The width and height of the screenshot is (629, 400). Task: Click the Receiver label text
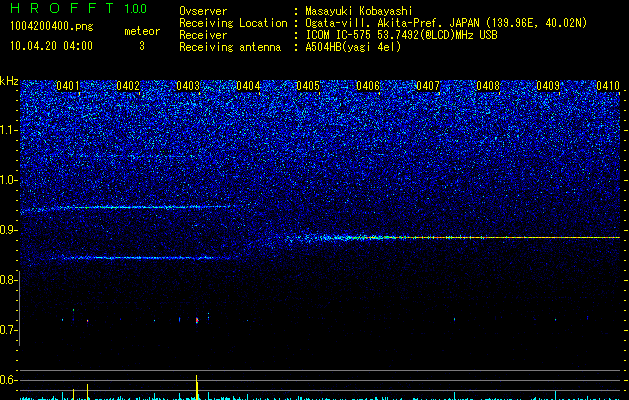(203, 35)
